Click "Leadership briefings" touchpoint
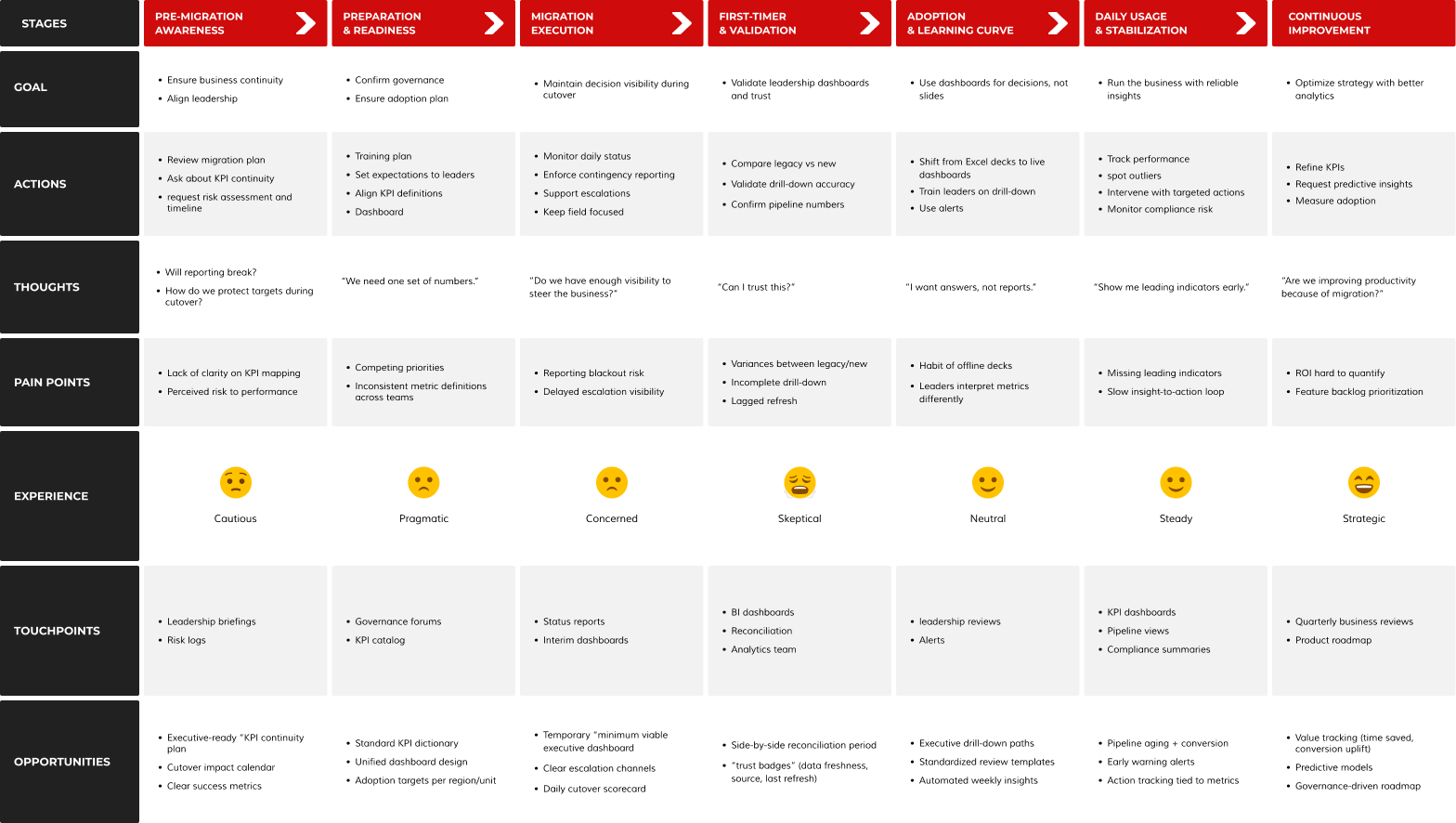 pyautogui.click(x=212, y=621)
